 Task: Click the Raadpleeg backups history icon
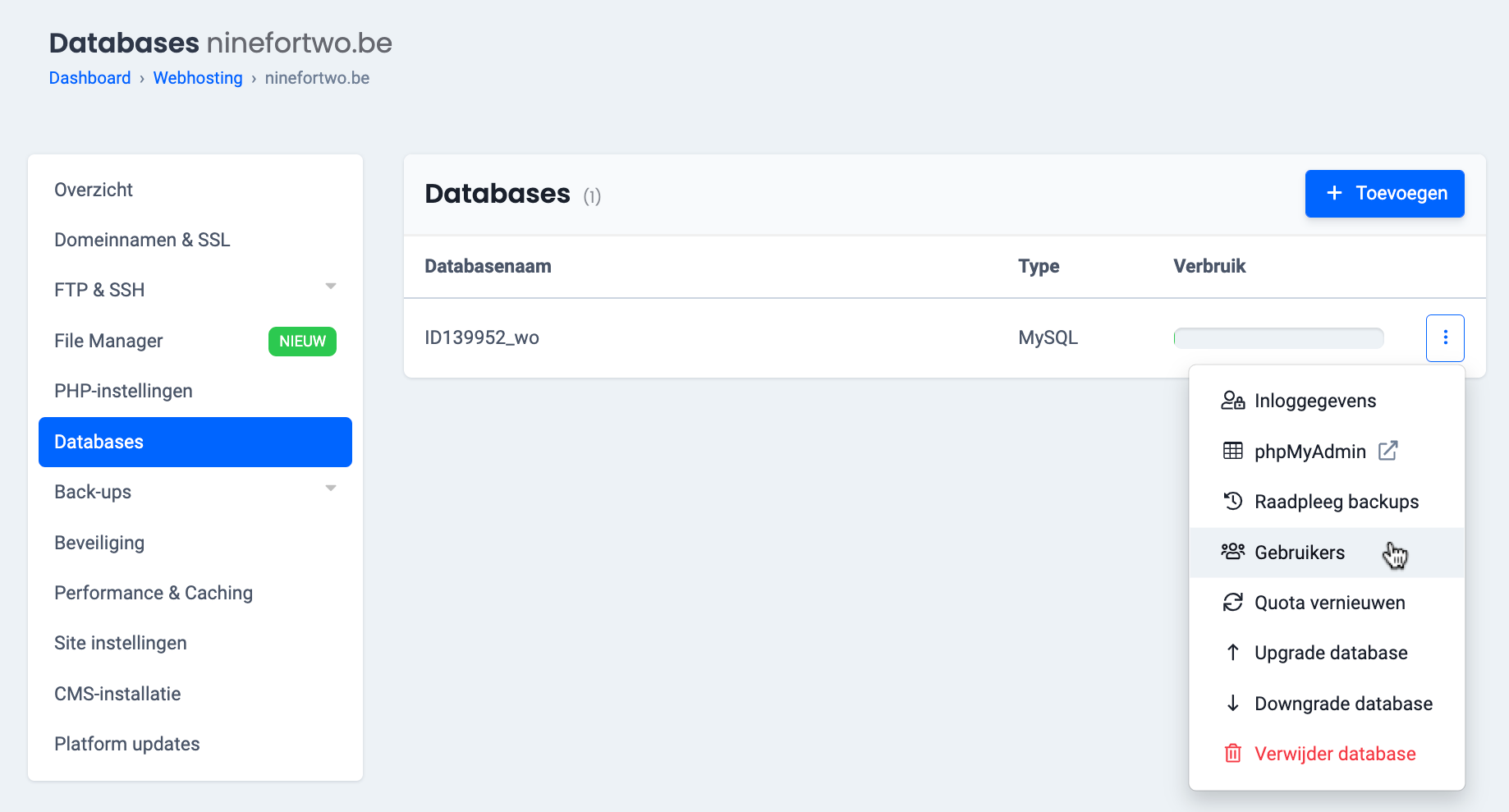1232,502
